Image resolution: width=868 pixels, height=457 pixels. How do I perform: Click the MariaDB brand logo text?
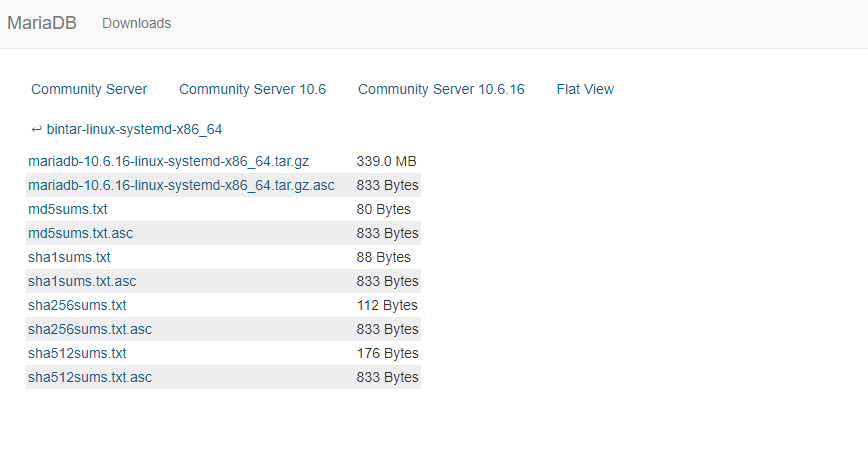42,23
